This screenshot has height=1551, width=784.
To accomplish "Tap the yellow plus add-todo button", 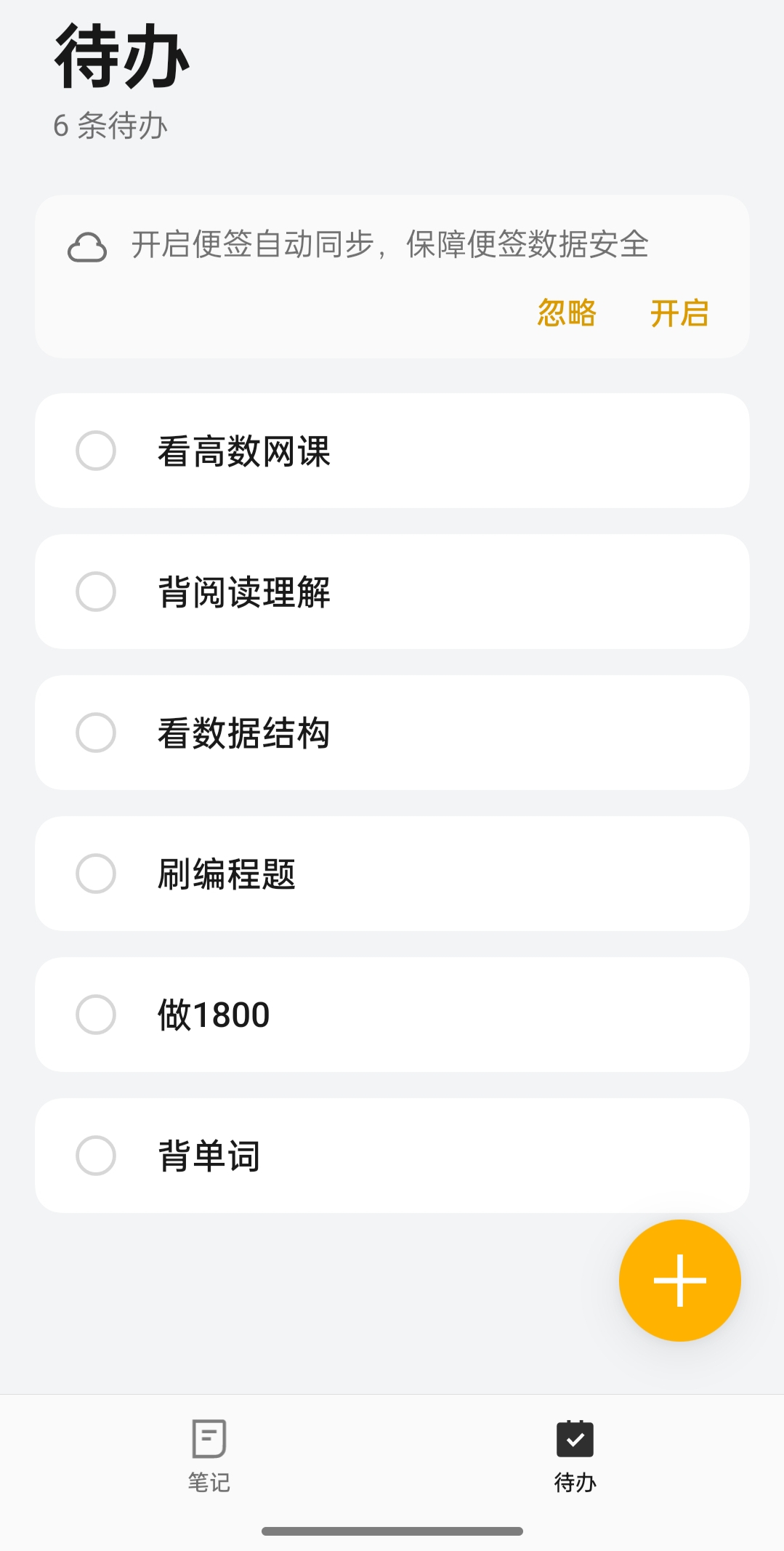I will pos(679,1280).
